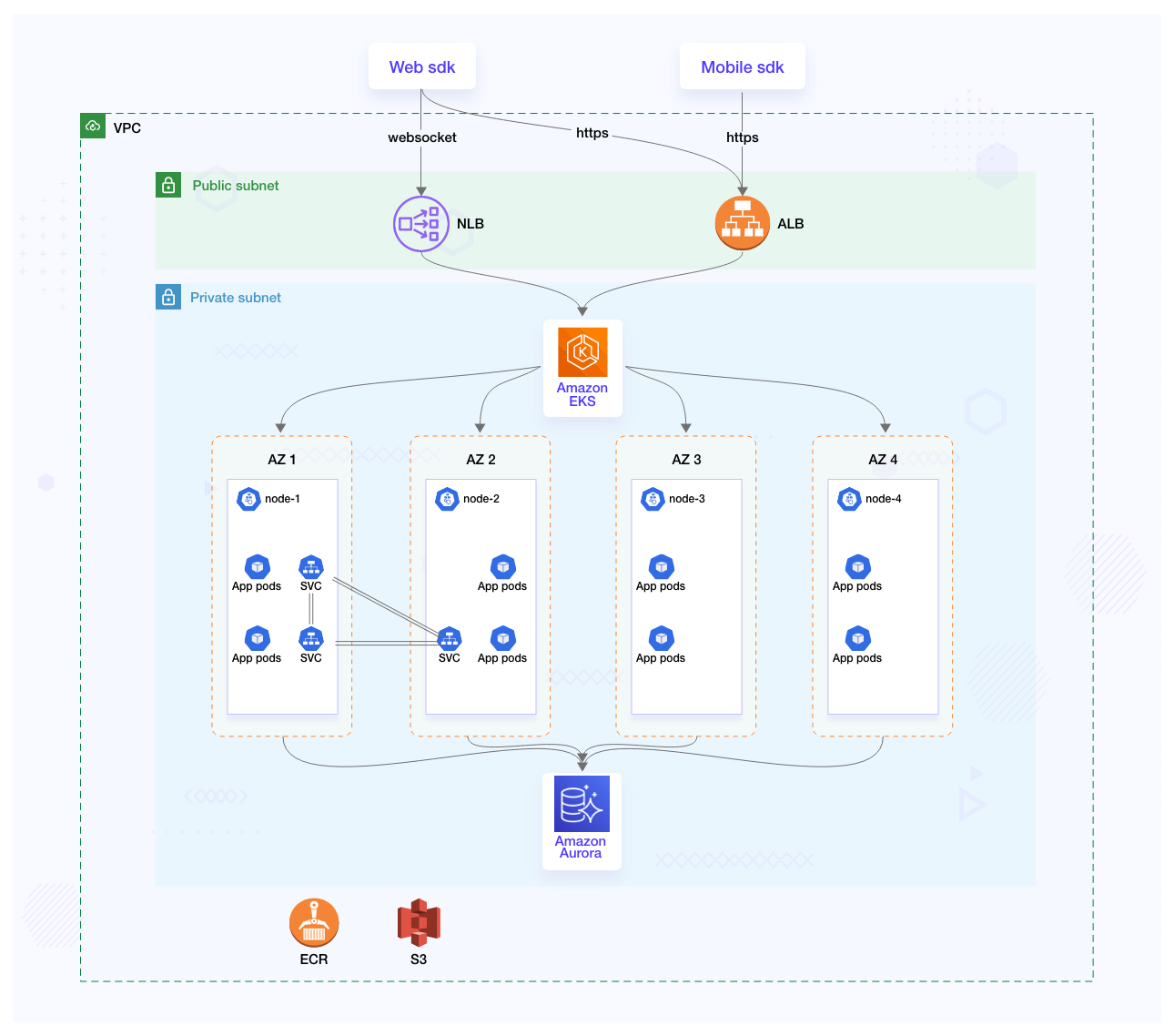The image size is (1174, 1036).
Task: Select the node-3 Kubernetes icon
Action: [x=653, y=499]
